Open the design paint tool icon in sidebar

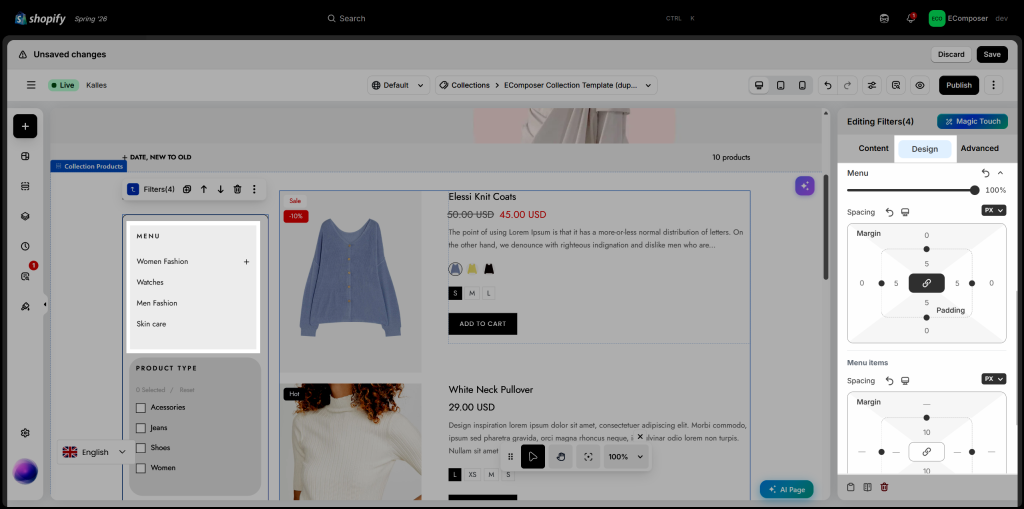tap(25, 306)
